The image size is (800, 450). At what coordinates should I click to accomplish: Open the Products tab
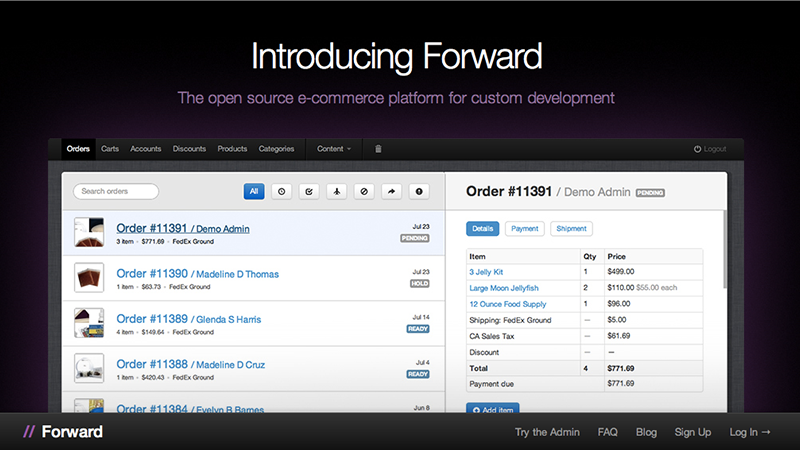(232, 149)
